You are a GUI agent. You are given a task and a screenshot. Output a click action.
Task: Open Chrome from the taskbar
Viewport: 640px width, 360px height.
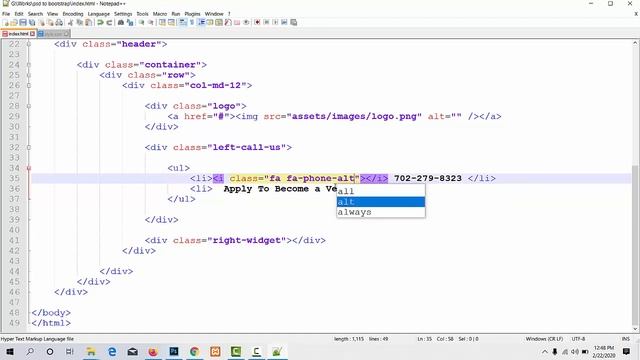tap(195, 351)
